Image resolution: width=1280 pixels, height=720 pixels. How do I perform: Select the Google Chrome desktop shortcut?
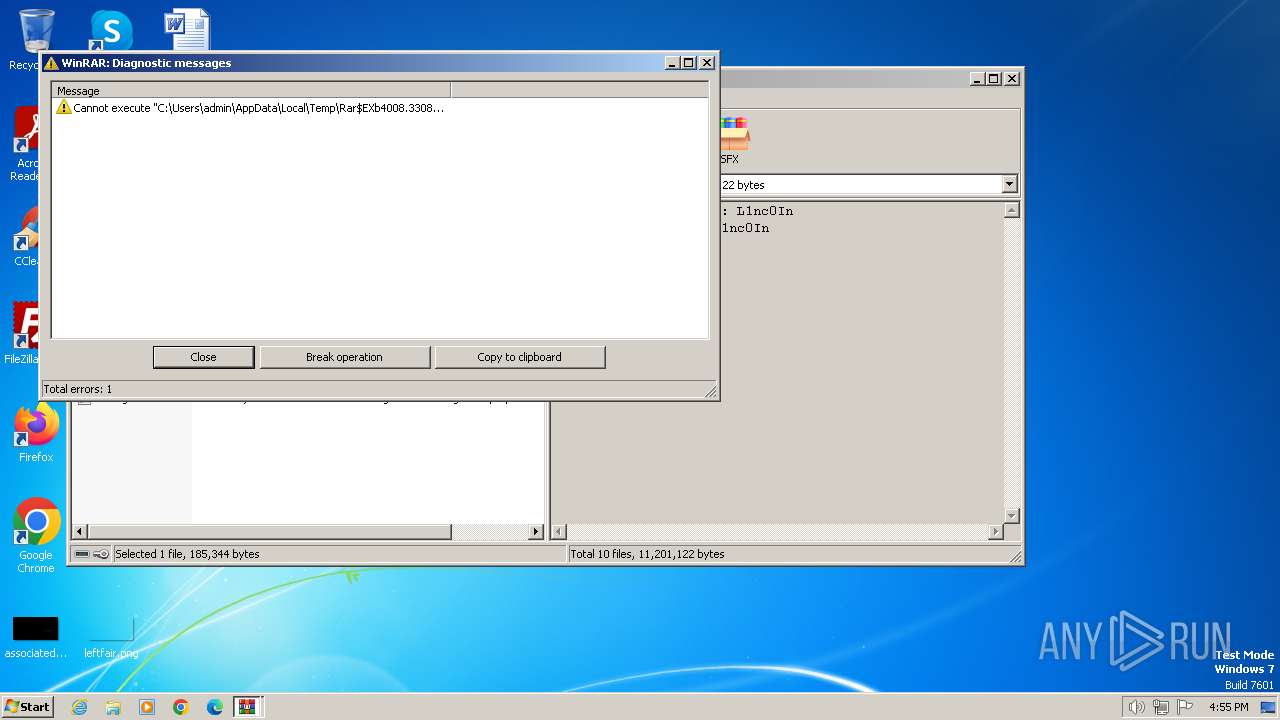[36, 535]
